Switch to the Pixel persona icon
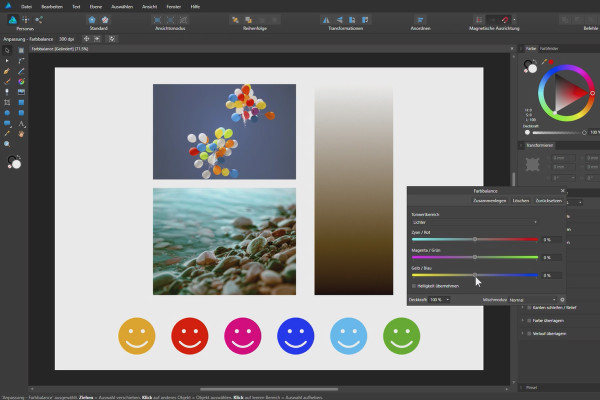Screen dimensions: 600x400 point(26,20)
